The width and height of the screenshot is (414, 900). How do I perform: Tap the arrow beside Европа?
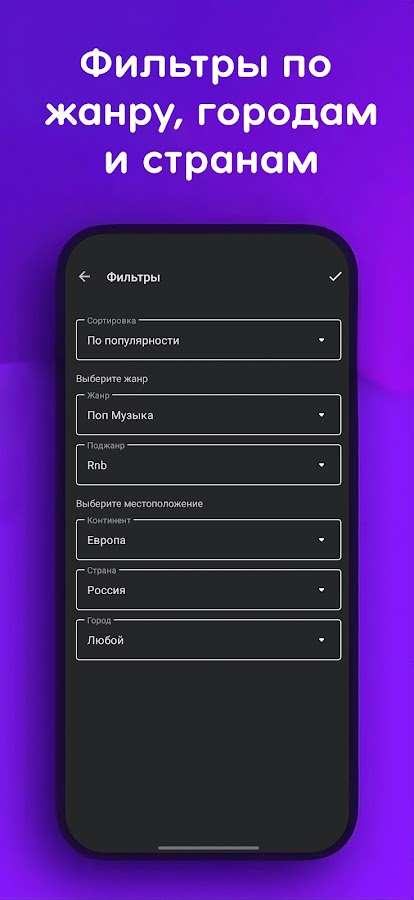click(322, 540)
